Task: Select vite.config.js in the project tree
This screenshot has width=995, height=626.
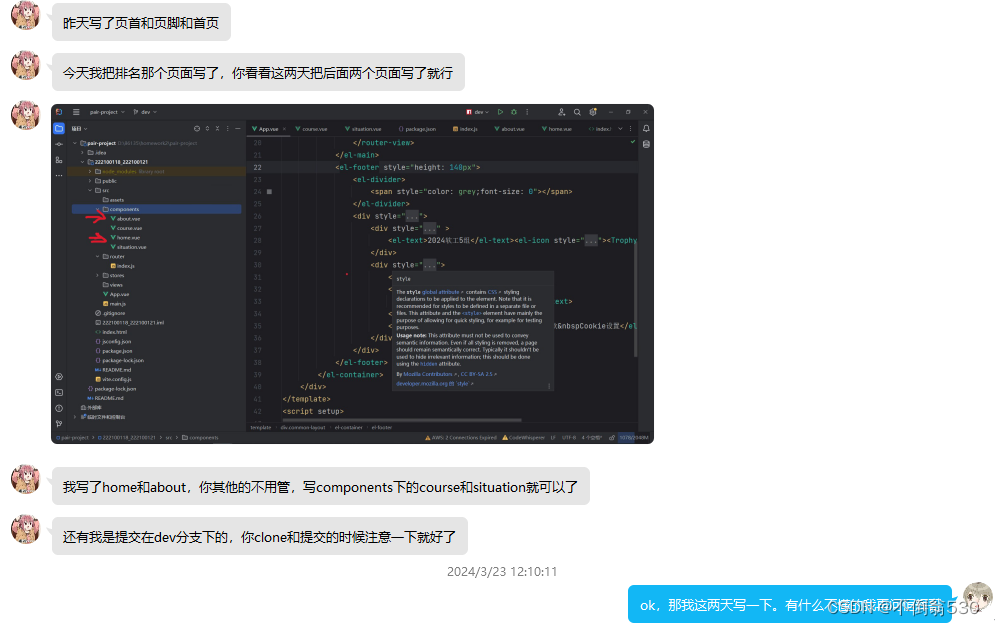Action: click(113, 379)
